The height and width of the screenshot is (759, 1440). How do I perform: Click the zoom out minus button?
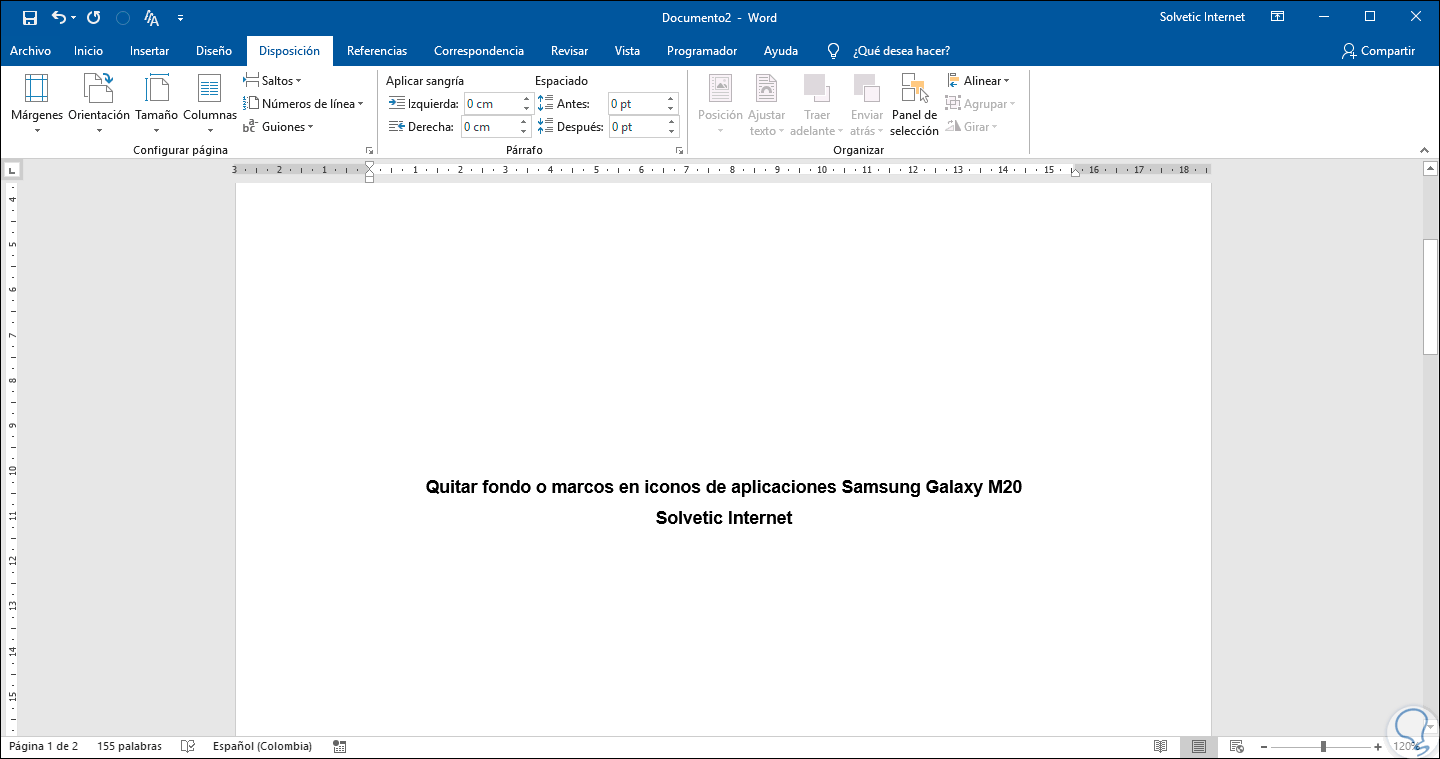click(x=1264, y=747)
